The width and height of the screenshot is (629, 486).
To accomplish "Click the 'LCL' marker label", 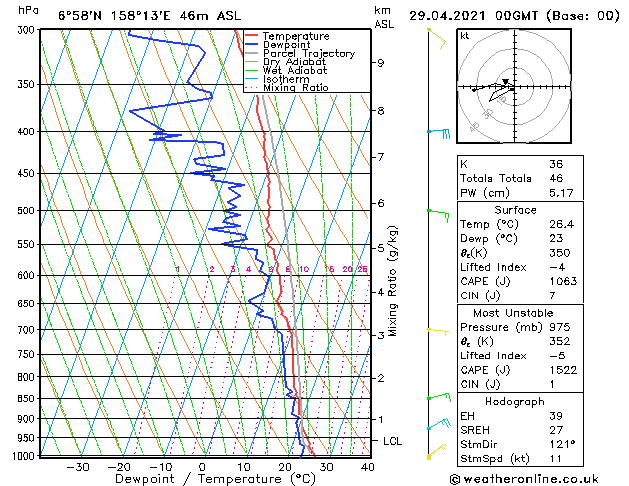I will pos(392,441).
